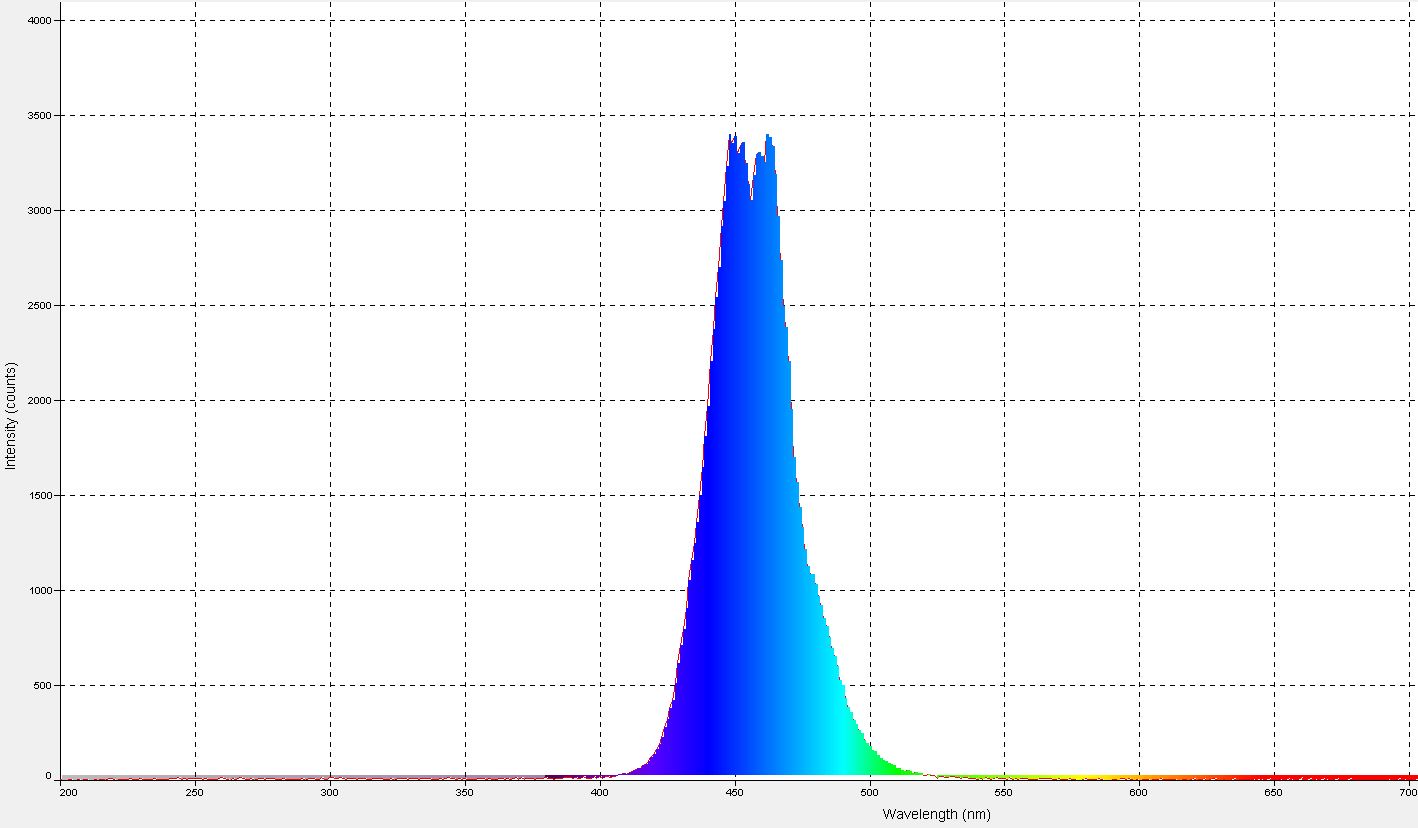Viewport: 1418px width, 828px height.
Task: Click the 450 label on the wavelength axis
Action: click(x=735, y=792)
